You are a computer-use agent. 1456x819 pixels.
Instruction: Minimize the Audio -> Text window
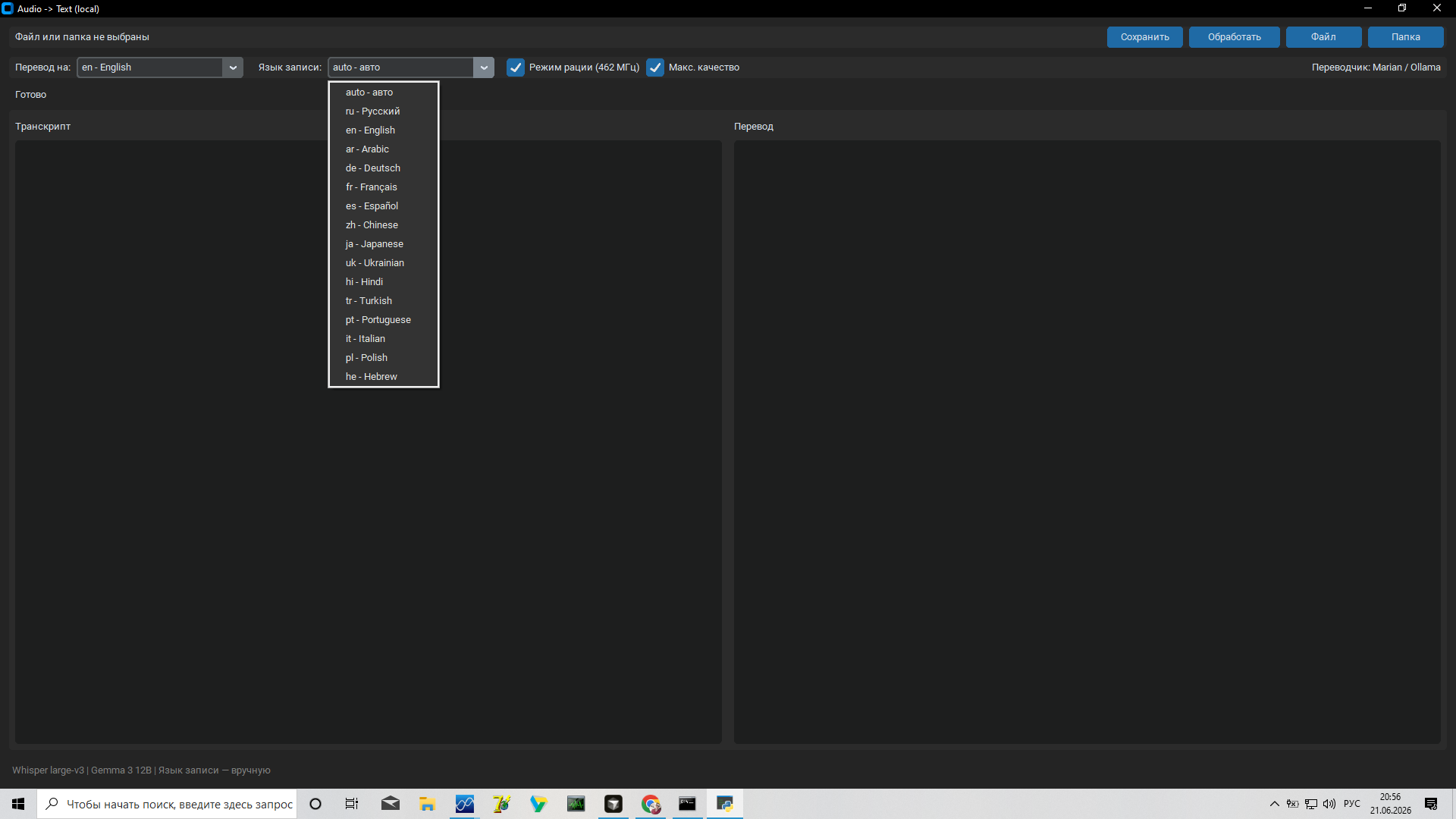(1368, 8)
